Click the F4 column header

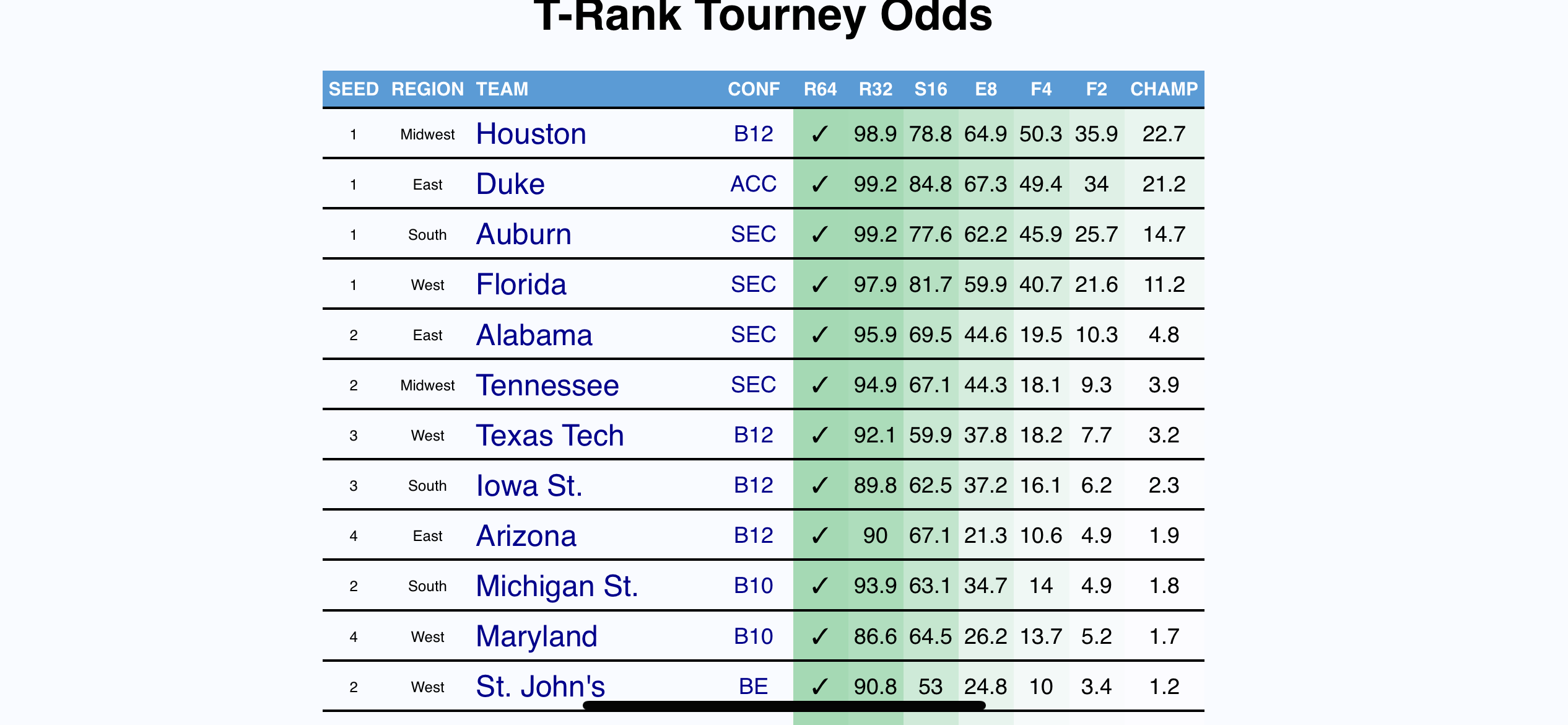[x=1041, y=89]
